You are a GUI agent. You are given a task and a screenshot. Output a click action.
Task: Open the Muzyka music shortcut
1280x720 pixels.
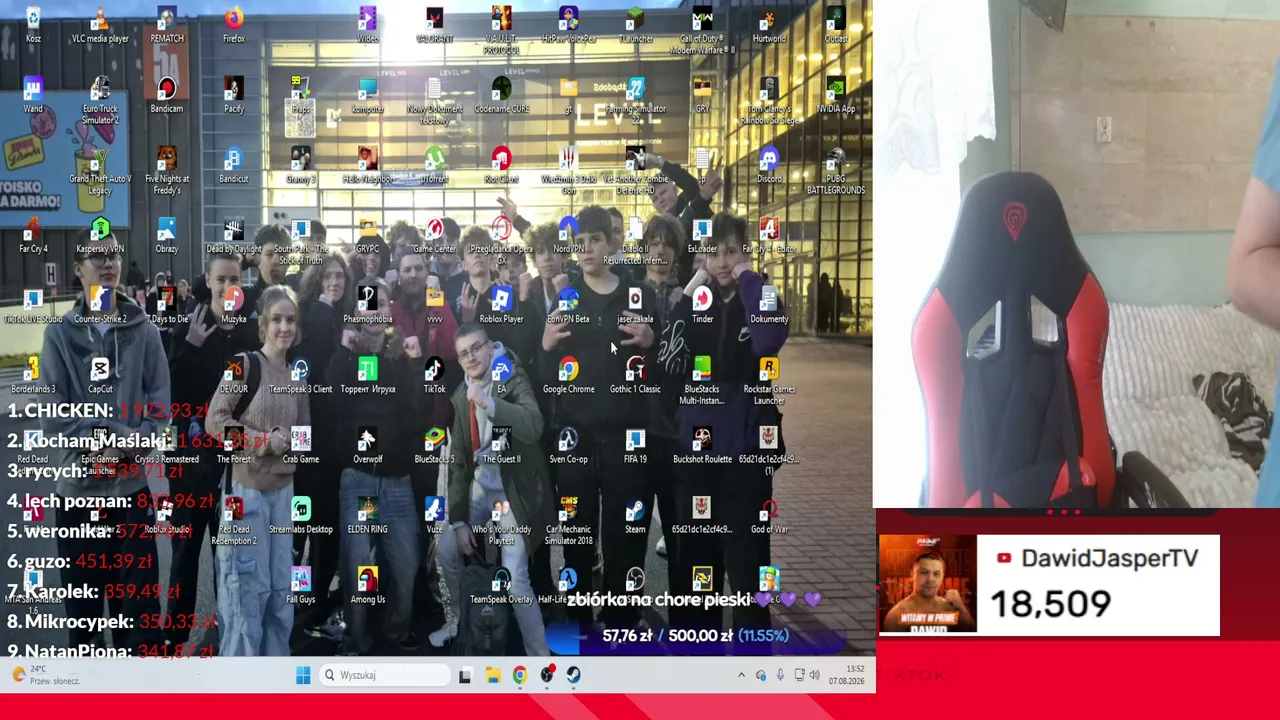coord(234,306)
